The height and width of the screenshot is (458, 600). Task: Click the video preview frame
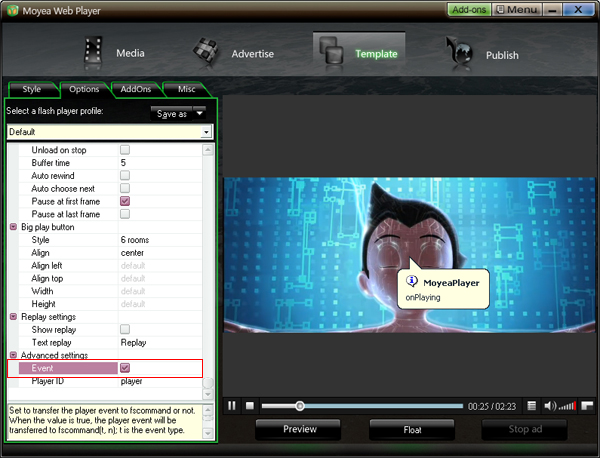pyautogui.click(x=411, y=255)
